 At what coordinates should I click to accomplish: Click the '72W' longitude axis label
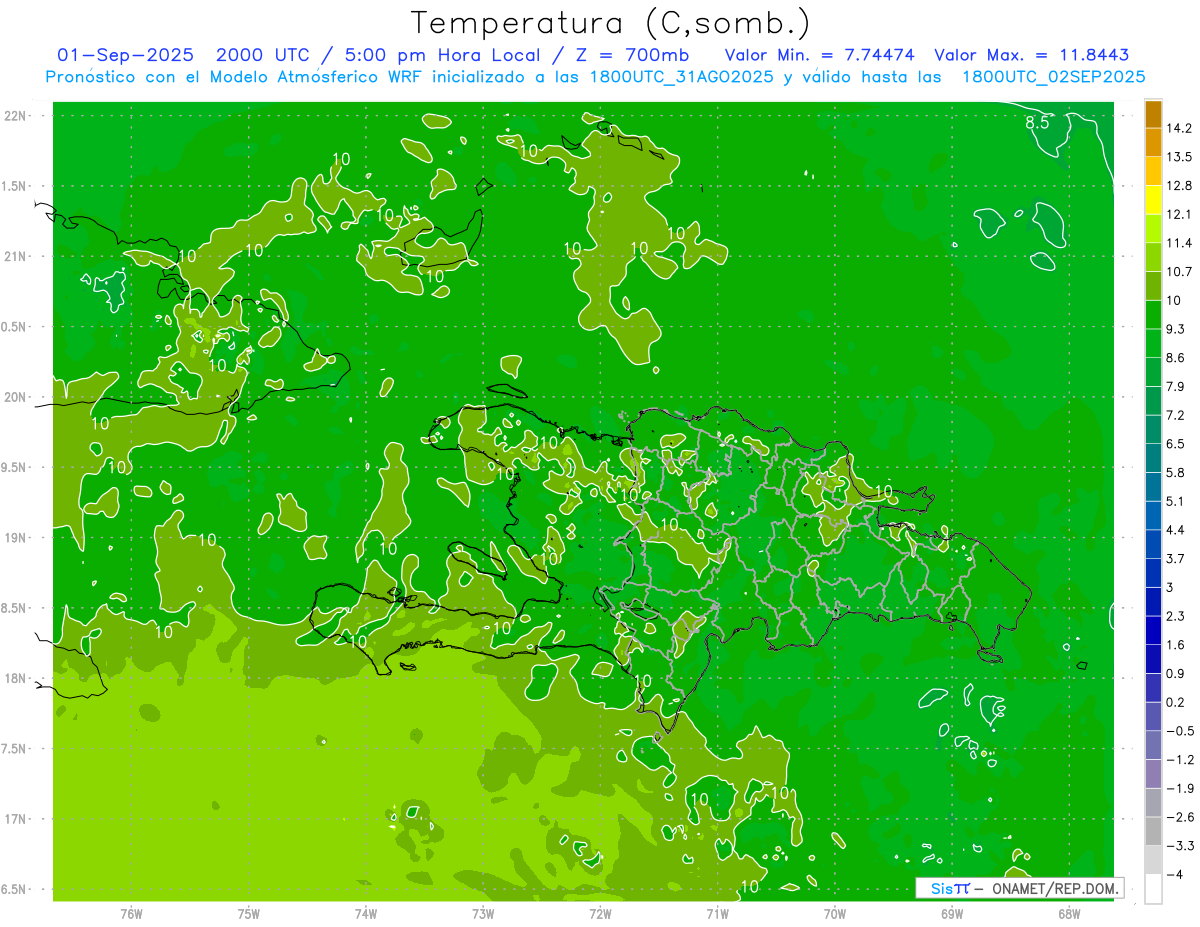[600, 913]
